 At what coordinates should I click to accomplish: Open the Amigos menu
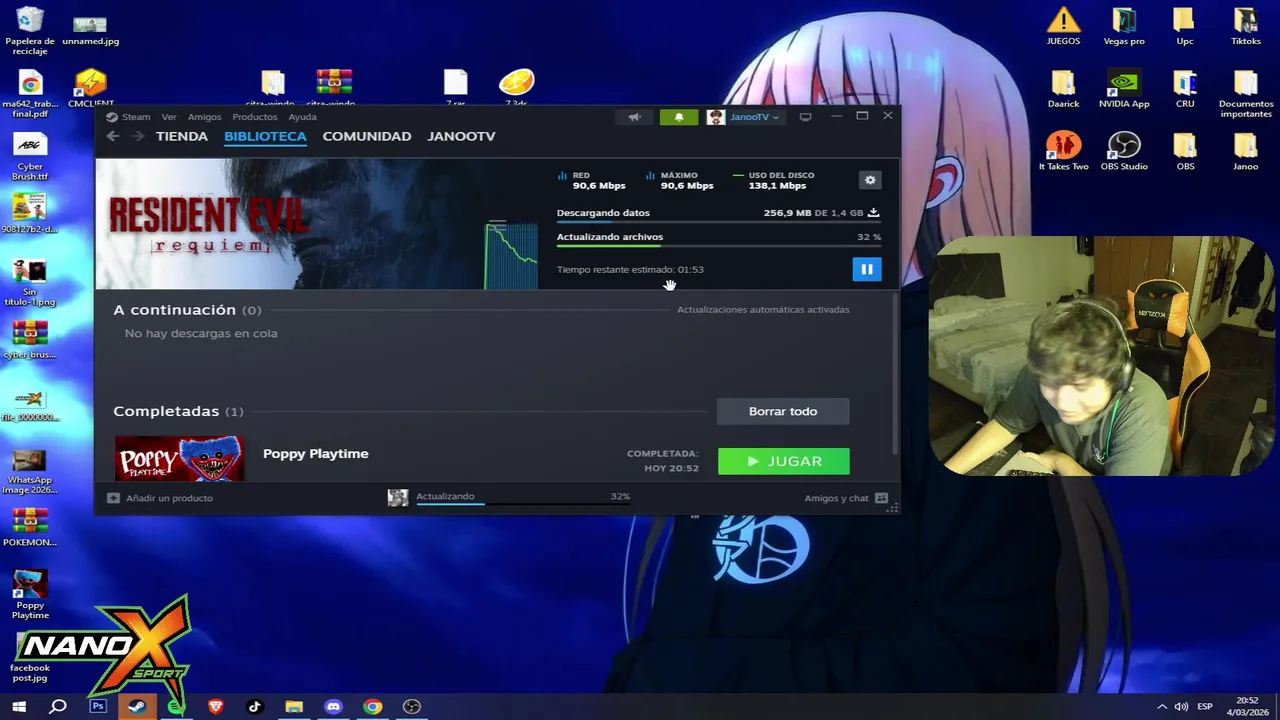(204, 117)
